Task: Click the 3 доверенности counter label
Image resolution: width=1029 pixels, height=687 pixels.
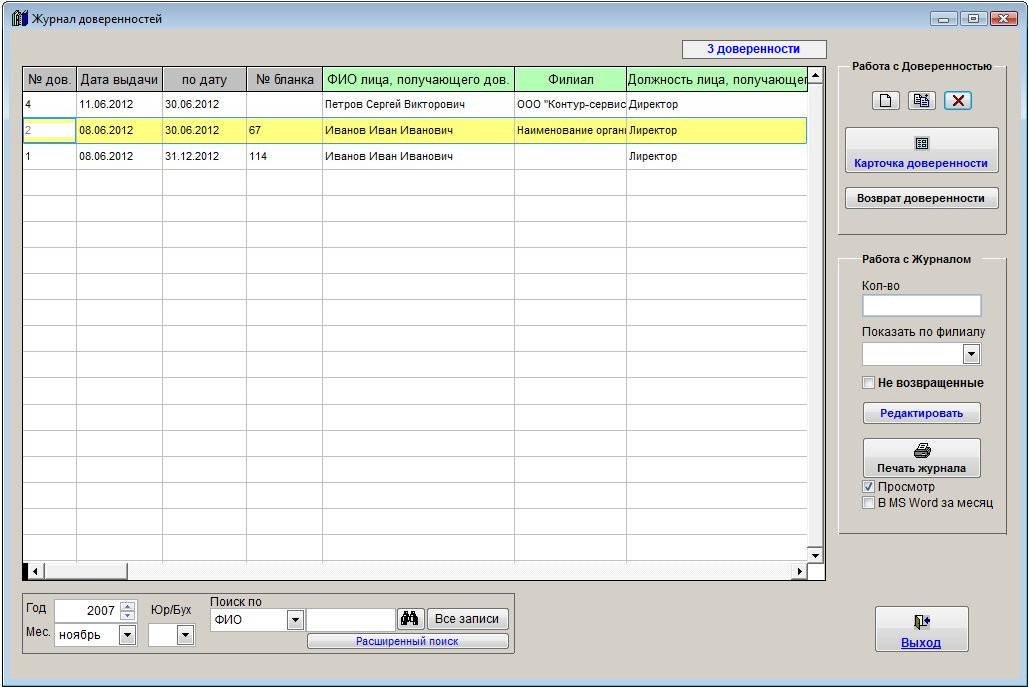Action: pos(753,49)
